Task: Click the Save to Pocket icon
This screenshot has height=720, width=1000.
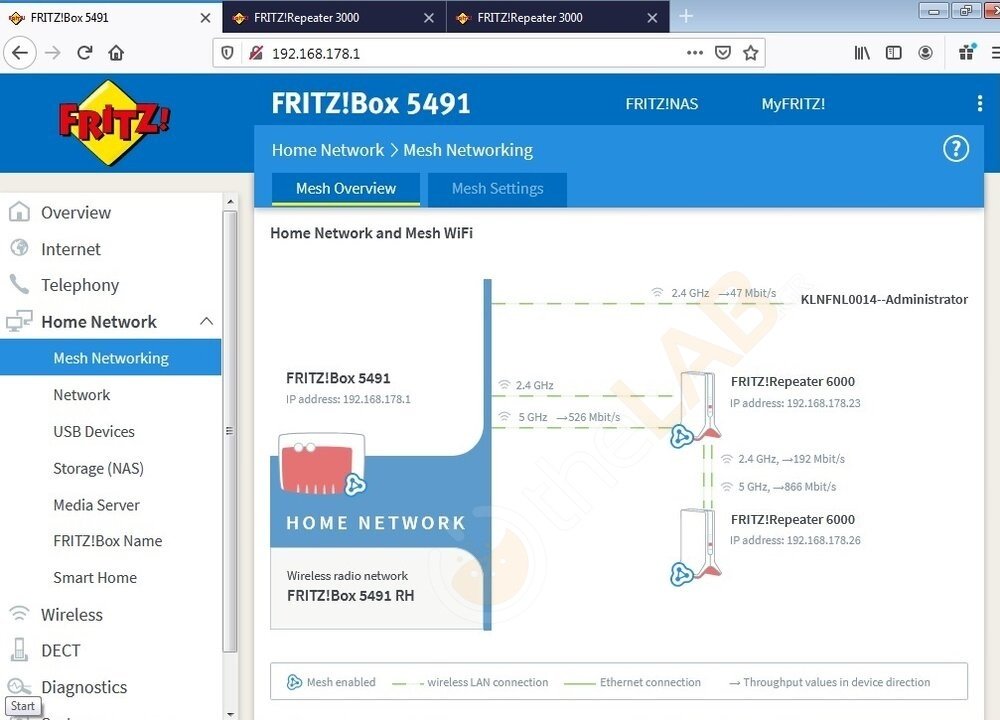Action: point(723,53)
